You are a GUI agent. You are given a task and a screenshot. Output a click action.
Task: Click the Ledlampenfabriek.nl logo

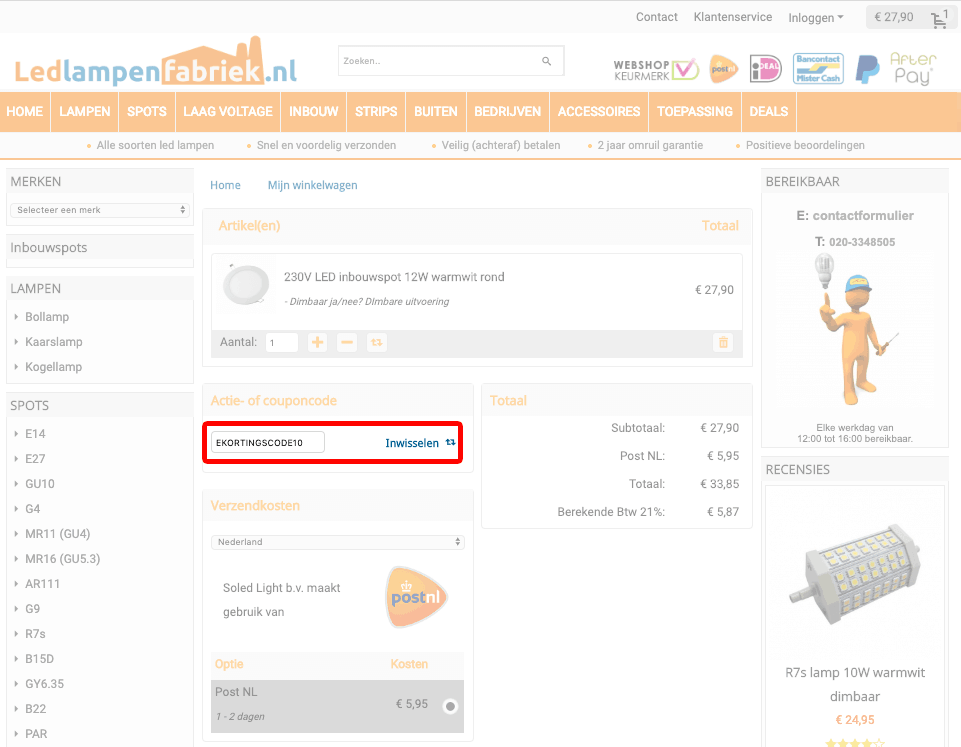pyautogui.click(x=156, y=63)
